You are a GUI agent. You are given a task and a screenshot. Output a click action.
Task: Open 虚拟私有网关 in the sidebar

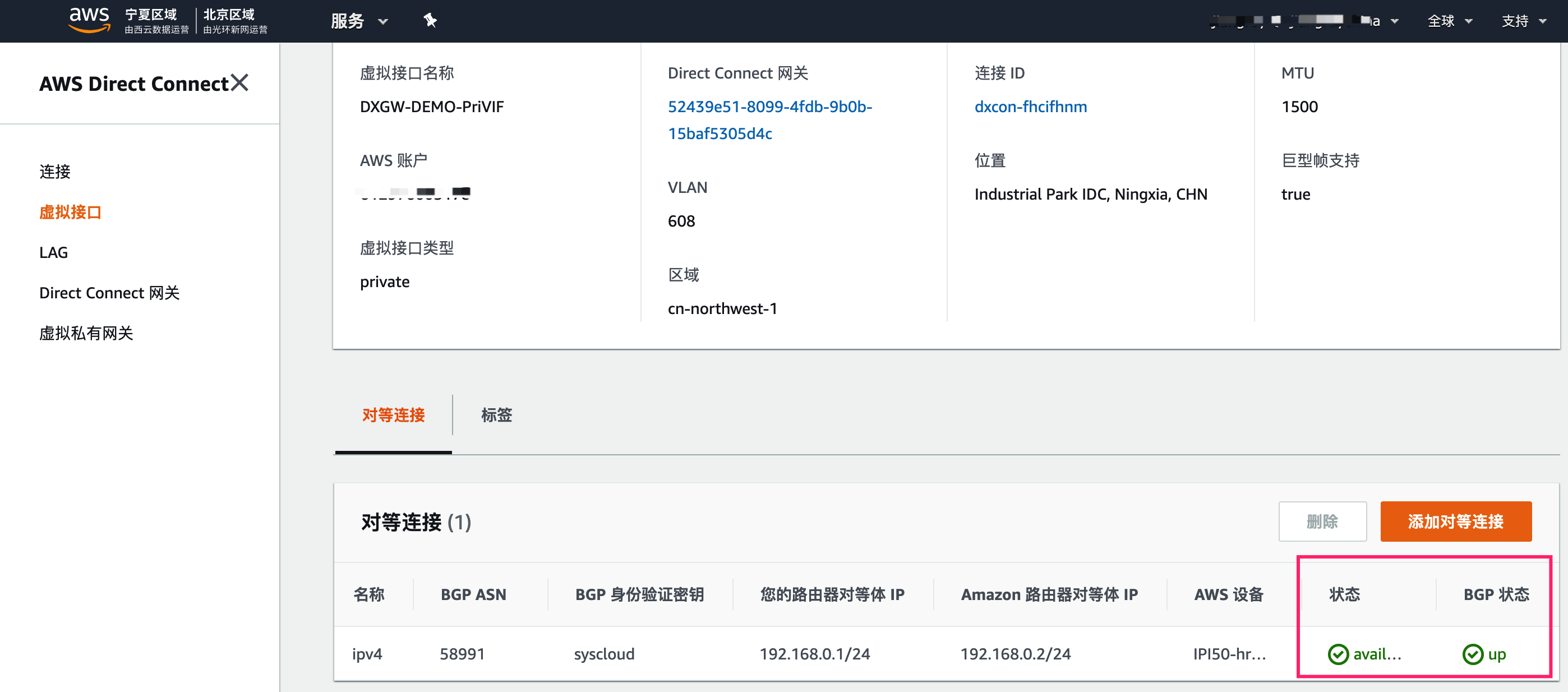tap(86, 333)
